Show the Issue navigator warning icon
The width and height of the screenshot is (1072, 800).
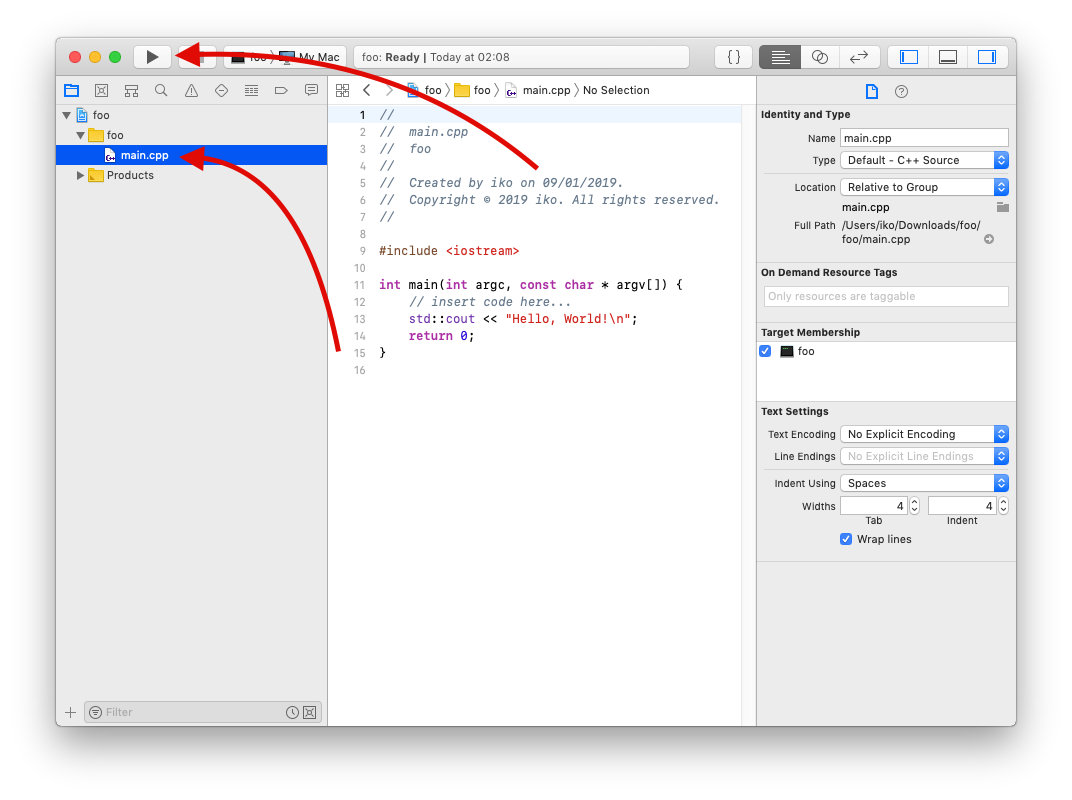pyautogui.click(x=191, y=90)
